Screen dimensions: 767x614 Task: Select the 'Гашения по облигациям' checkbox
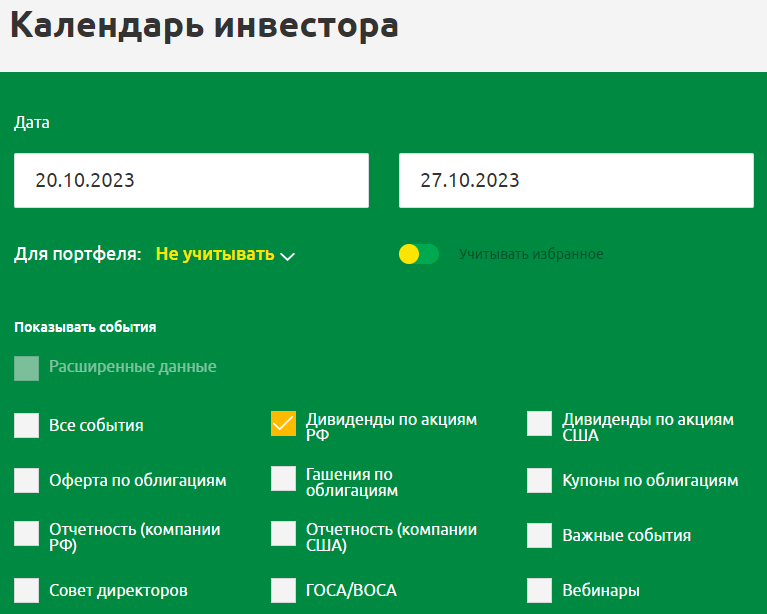pos(284,479)
